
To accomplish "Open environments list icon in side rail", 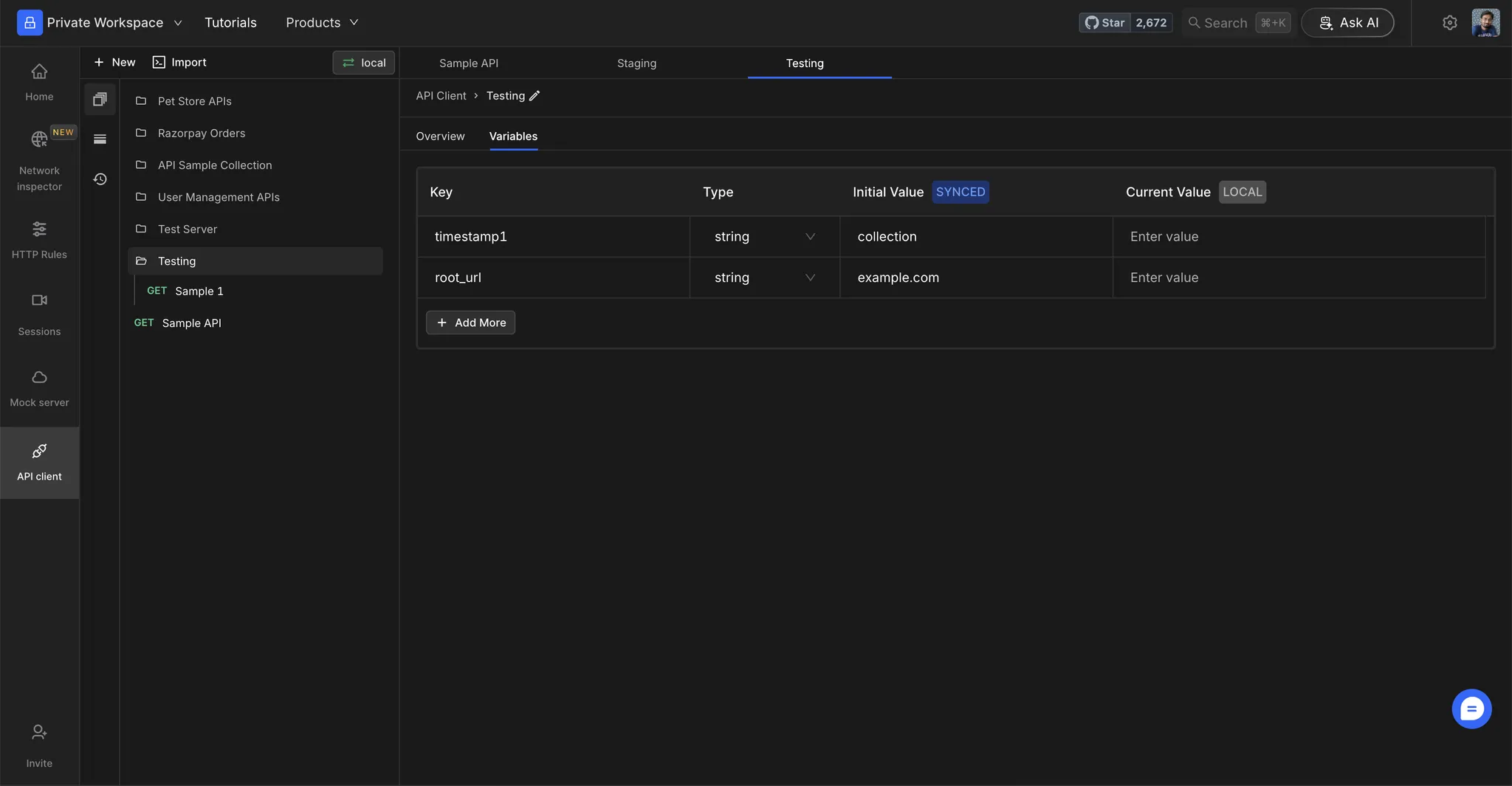I will pyautogui.click(x=100, y=139).
